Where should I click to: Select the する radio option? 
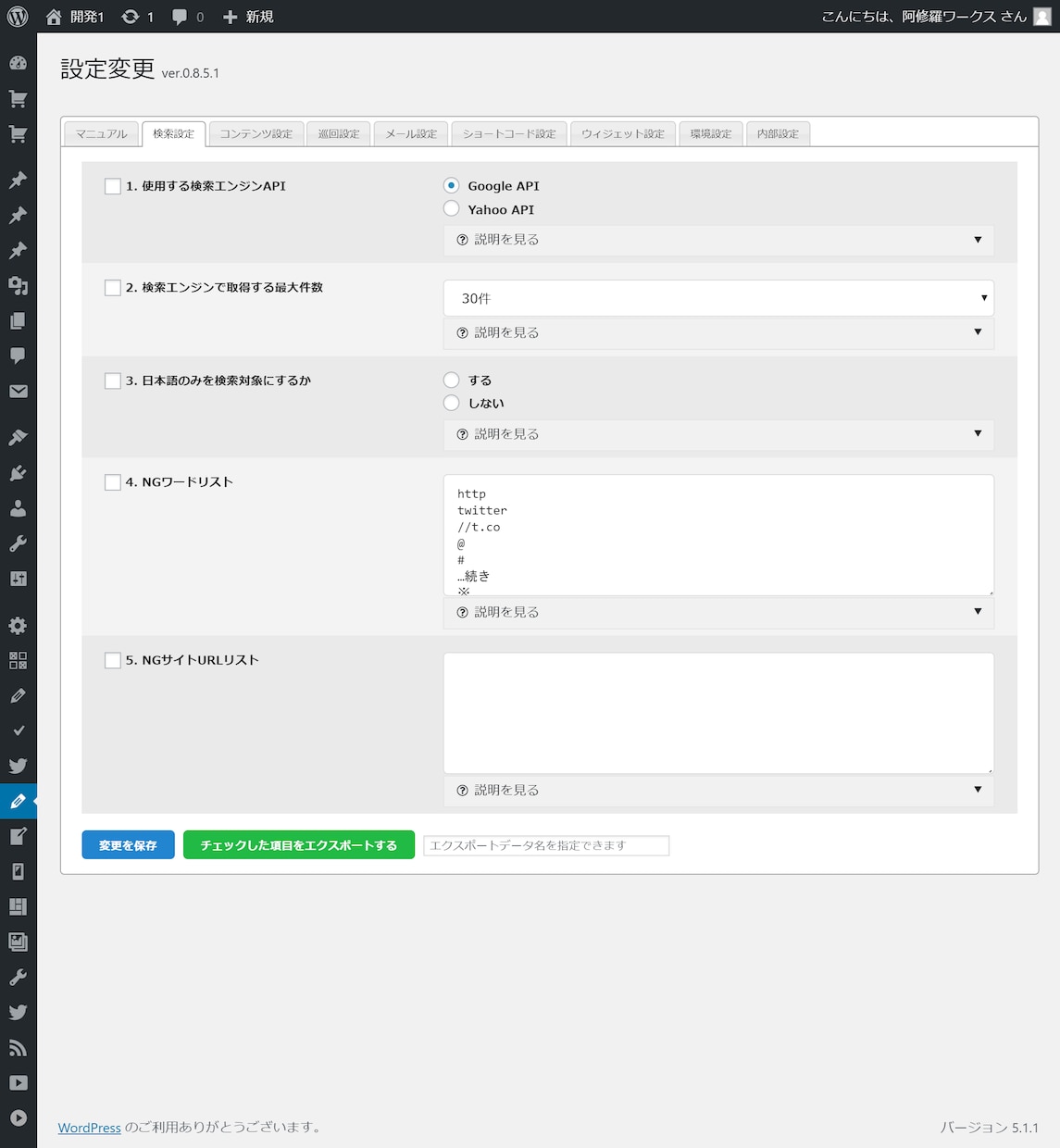[452, 380]
